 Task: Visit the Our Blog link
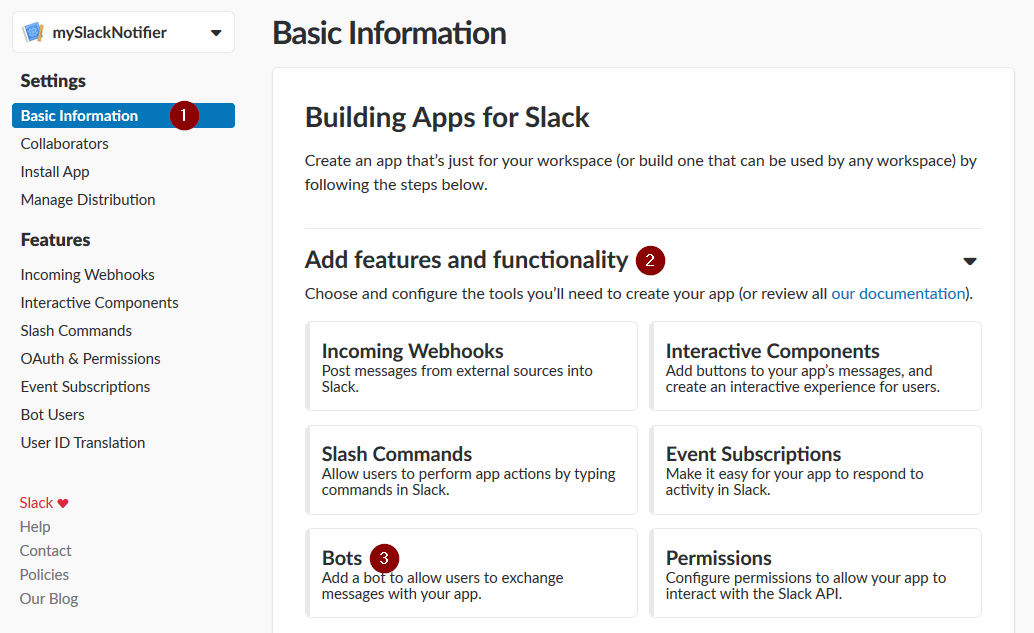point(49,599)
